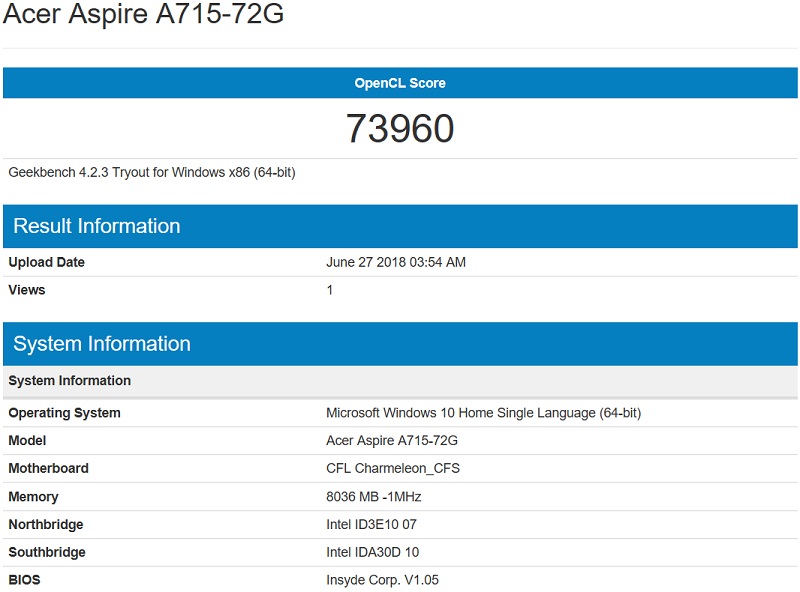Click the Model label
The height and width of the screenshot is (592, 800).
coord(27,440)
